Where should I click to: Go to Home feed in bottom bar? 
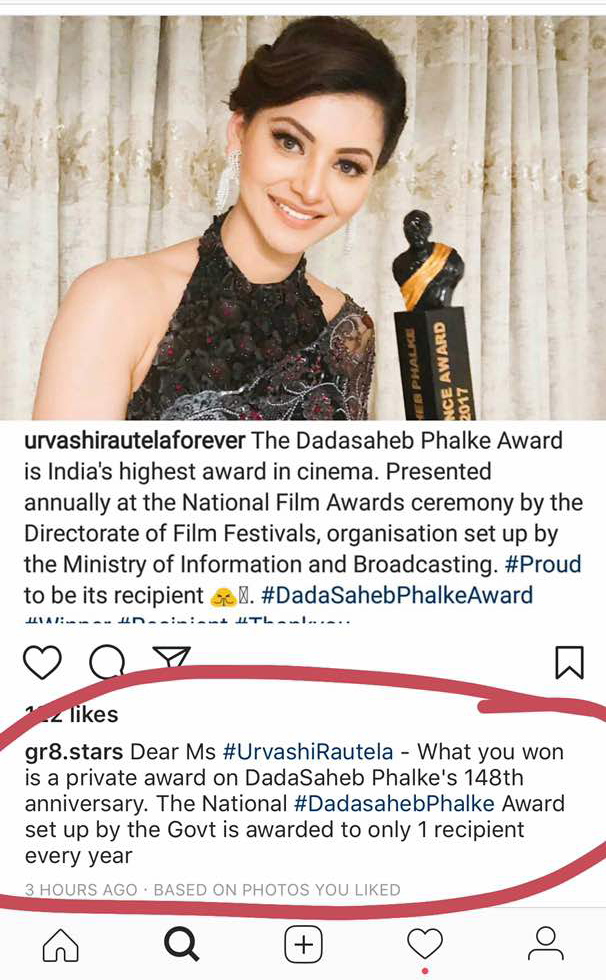[x=61, y=944]
